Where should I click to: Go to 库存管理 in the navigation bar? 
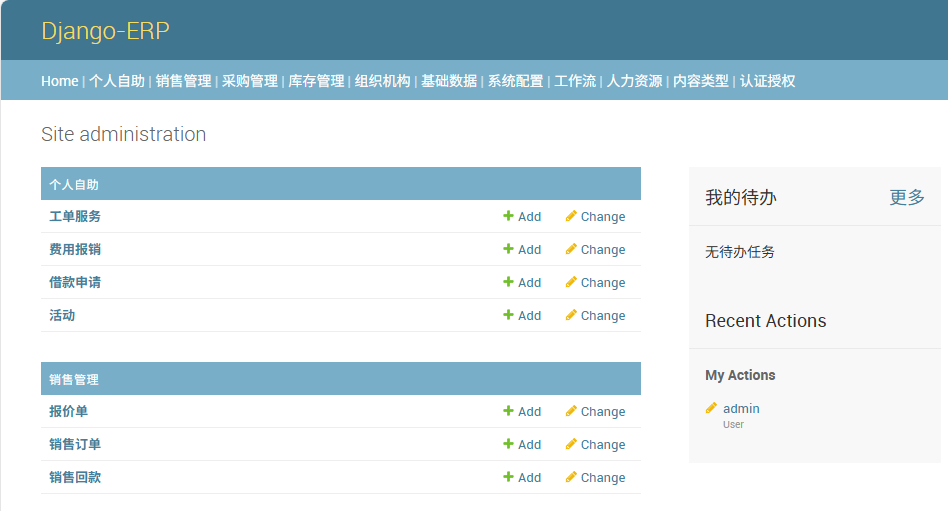click(316, 81)
